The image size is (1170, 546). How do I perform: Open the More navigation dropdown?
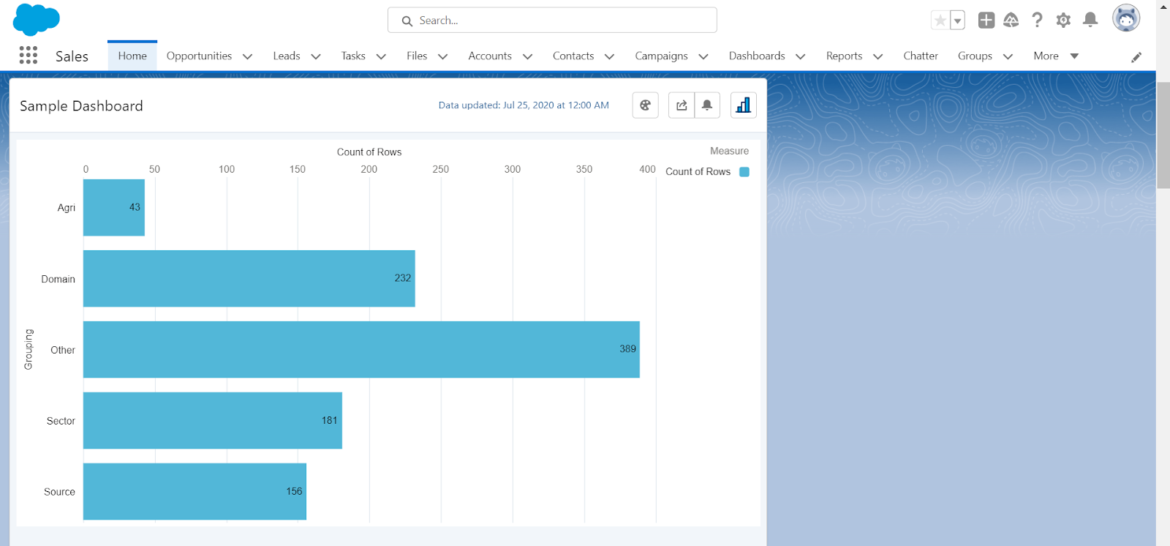click(x=1056, y=56)
